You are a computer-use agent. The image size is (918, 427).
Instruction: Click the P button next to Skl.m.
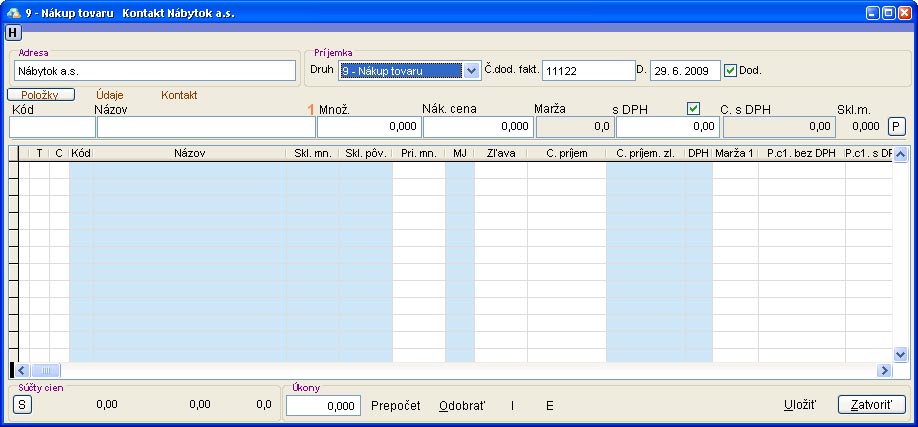[897, 127]
